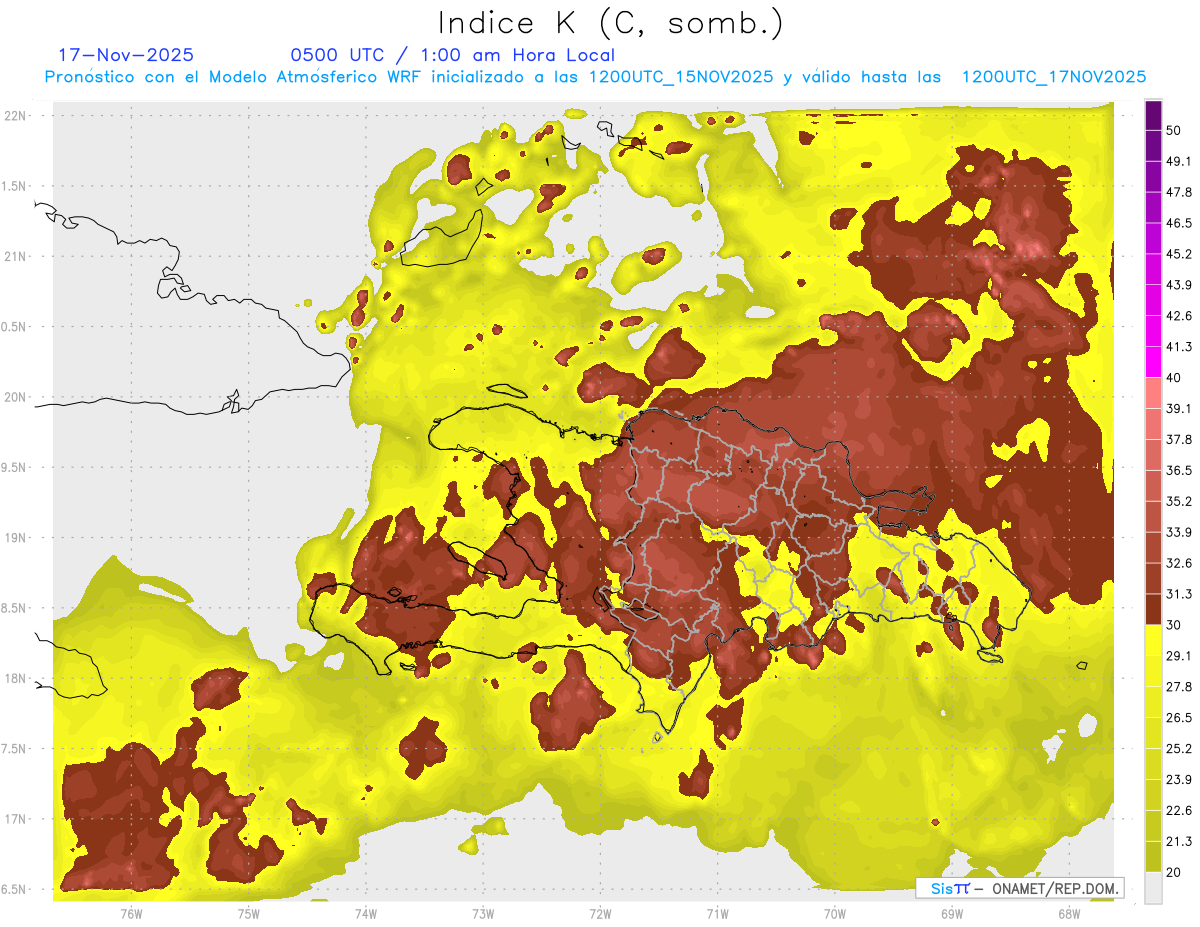Click the colorbar value "33.9"
The width and height of the screenshot is (1200, 927).
click(1179, 532)
